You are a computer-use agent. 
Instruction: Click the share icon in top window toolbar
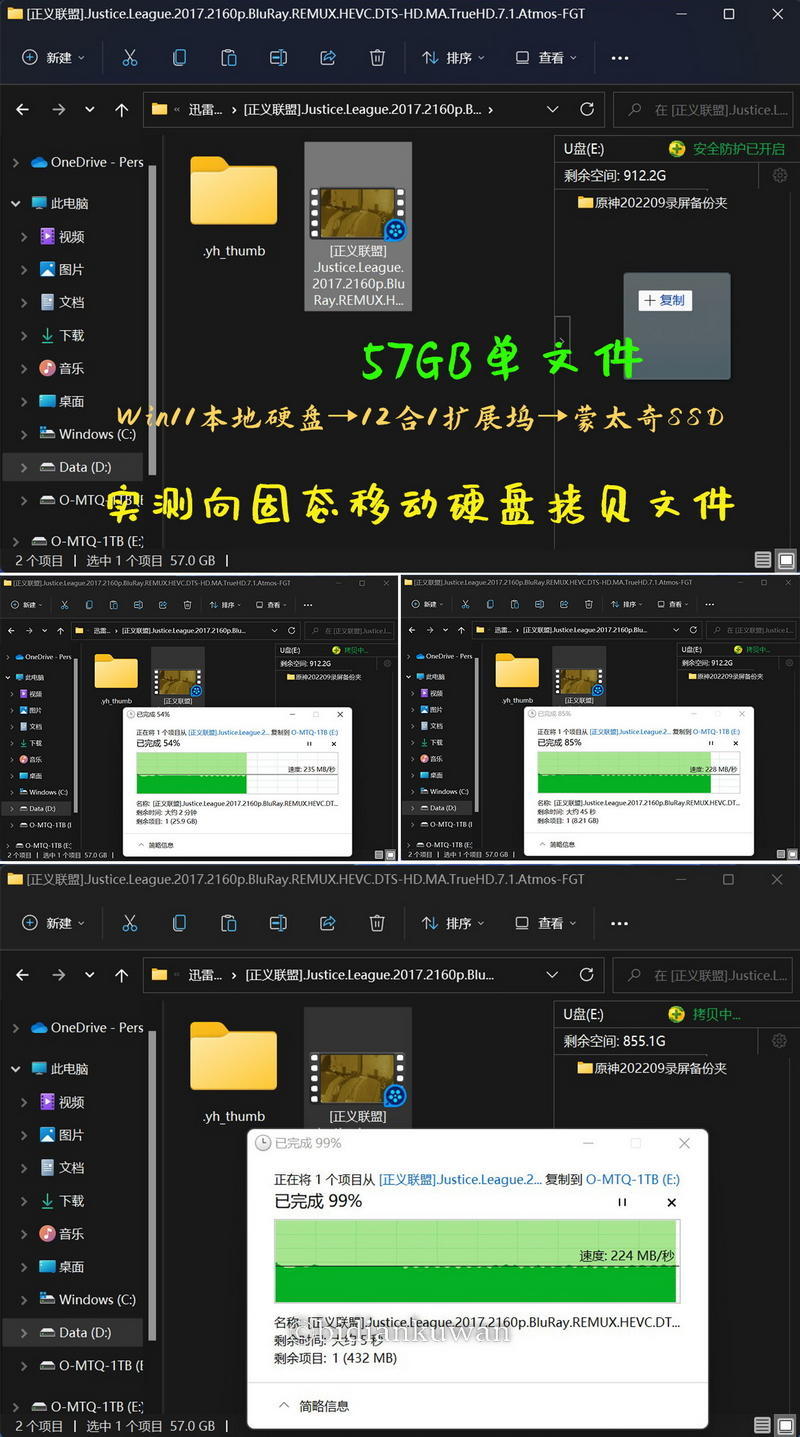pos(328,58)
